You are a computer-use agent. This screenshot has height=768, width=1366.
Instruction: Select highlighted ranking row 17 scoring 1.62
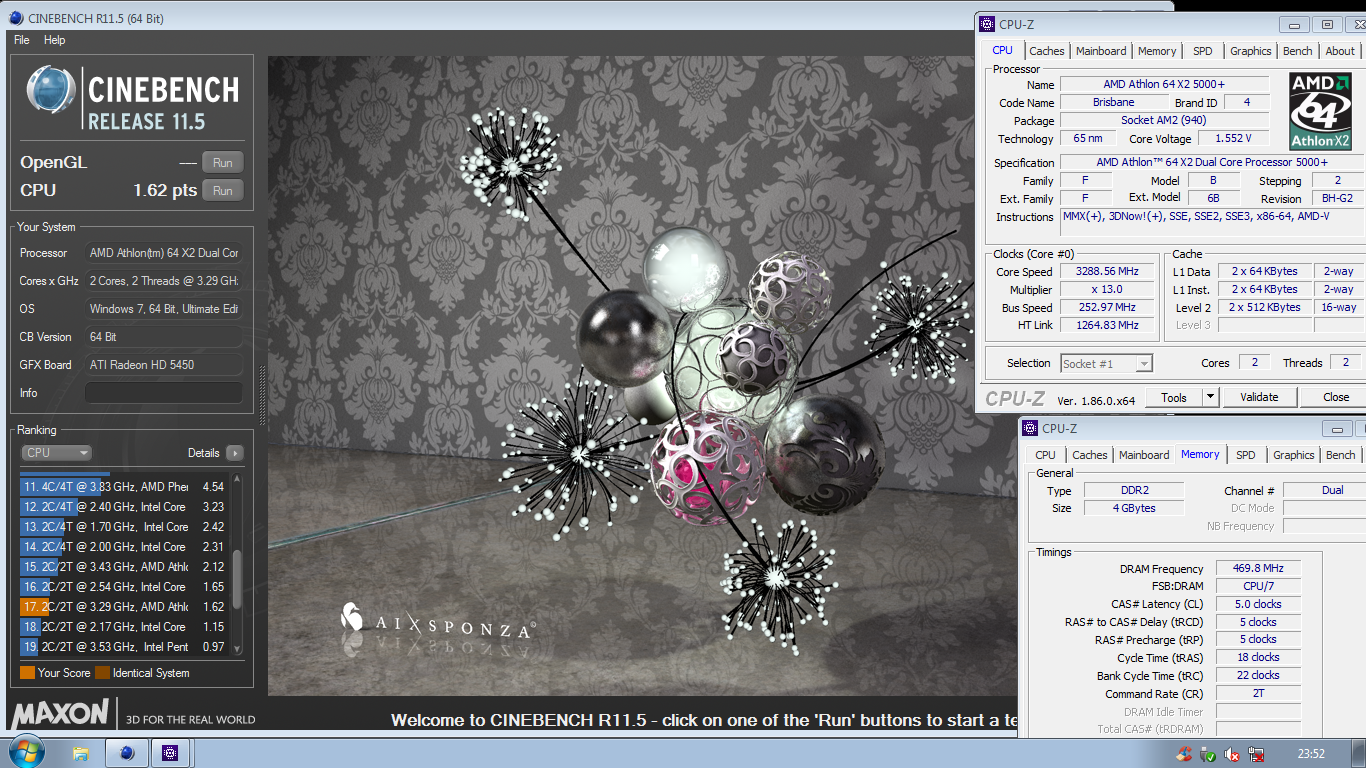tap(124, 607)
